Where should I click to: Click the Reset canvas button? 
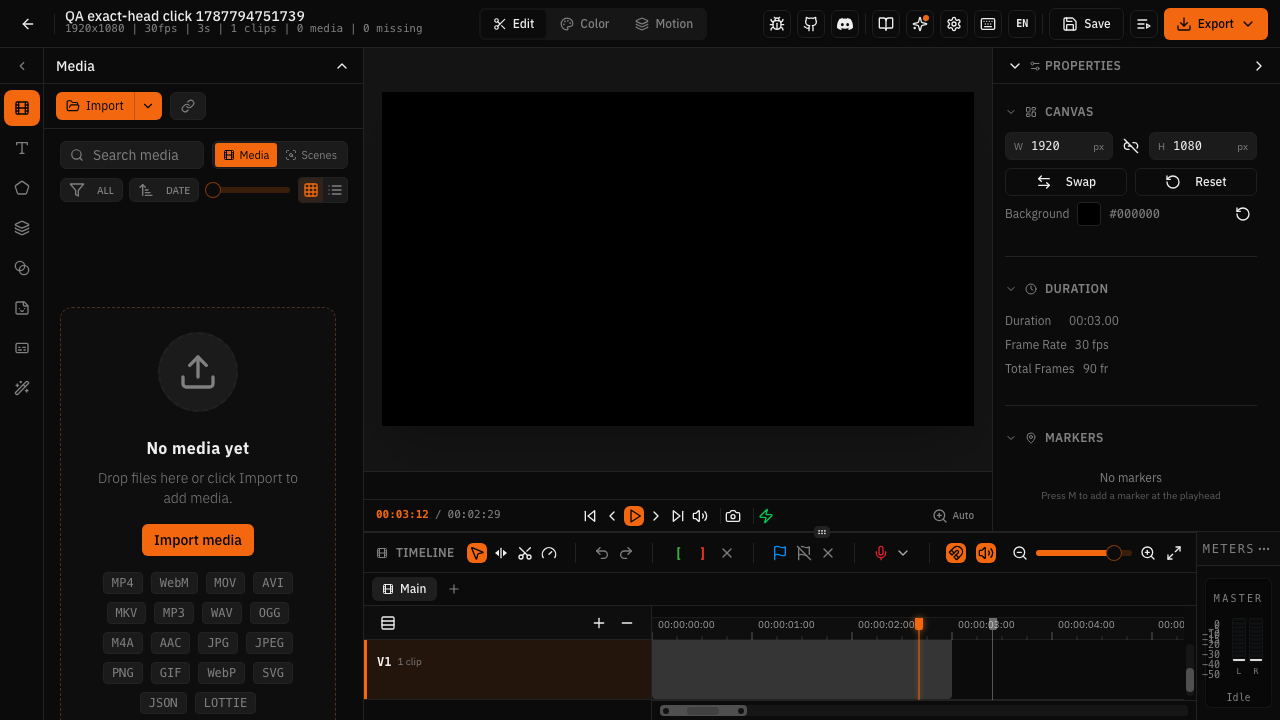[x=1196, y=182]
